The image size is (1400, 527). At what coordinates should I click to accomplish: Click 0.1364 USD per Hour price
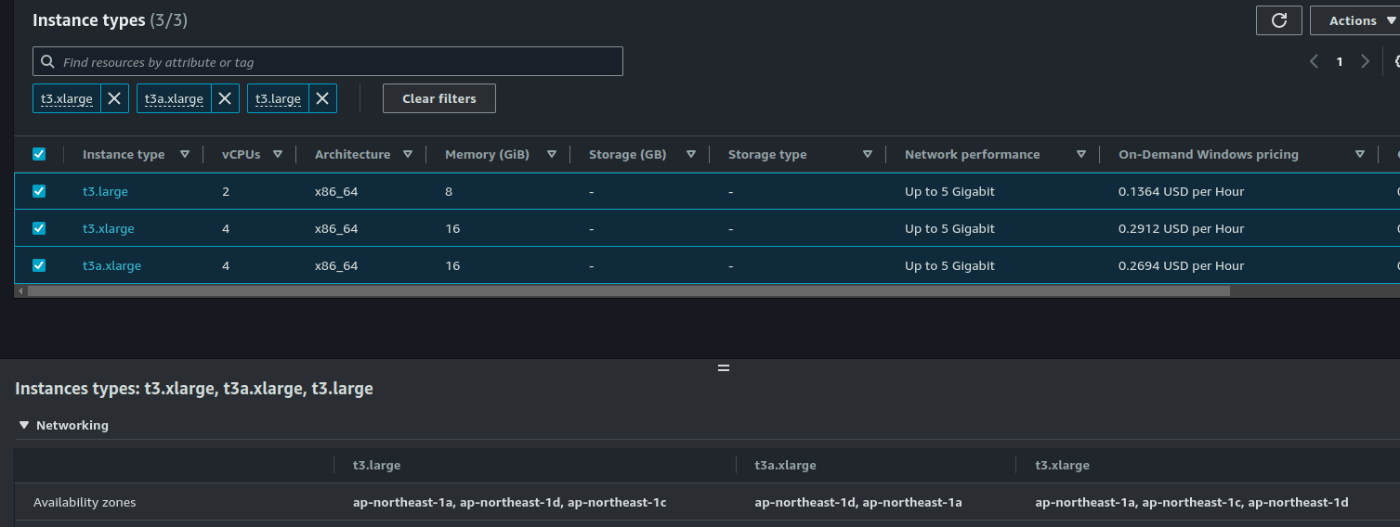(1181, 191)
